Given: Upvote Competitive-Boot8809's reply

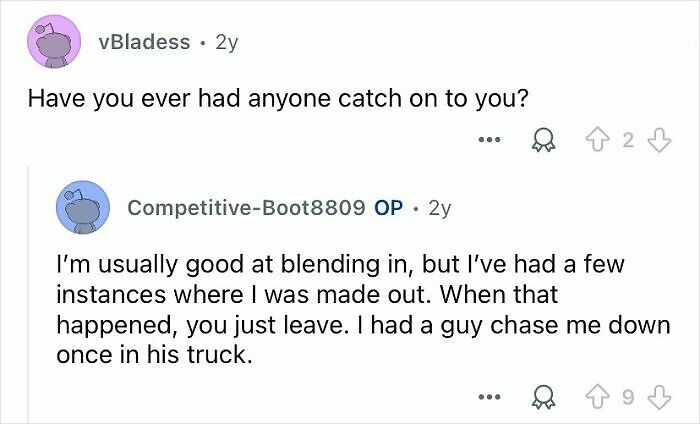Looking at the screenshot, I should click(x=598, y=397).
